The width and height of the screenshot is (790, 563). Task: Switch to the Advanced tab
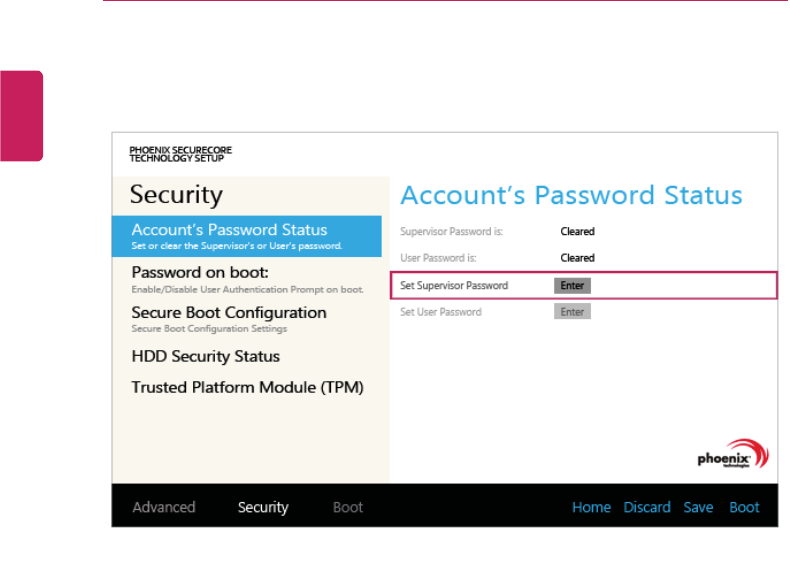(164, 507)
